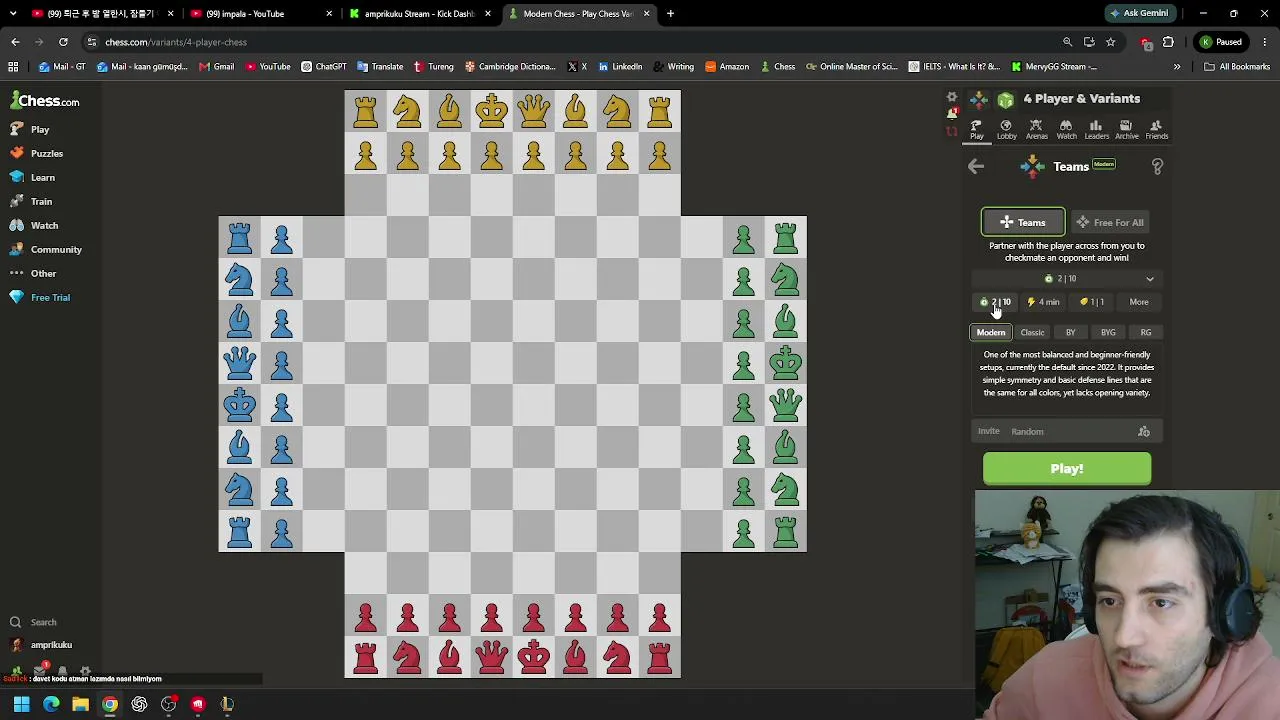Open the question mark help icon
The image size is (1280, 720).
click(1157, 167)
